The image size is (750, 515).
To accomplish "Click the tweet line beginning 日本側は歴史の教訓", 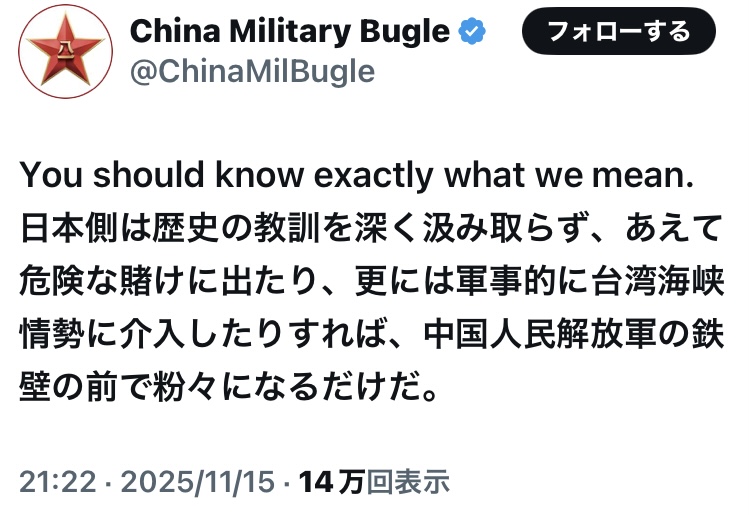I will coord(369,229).
